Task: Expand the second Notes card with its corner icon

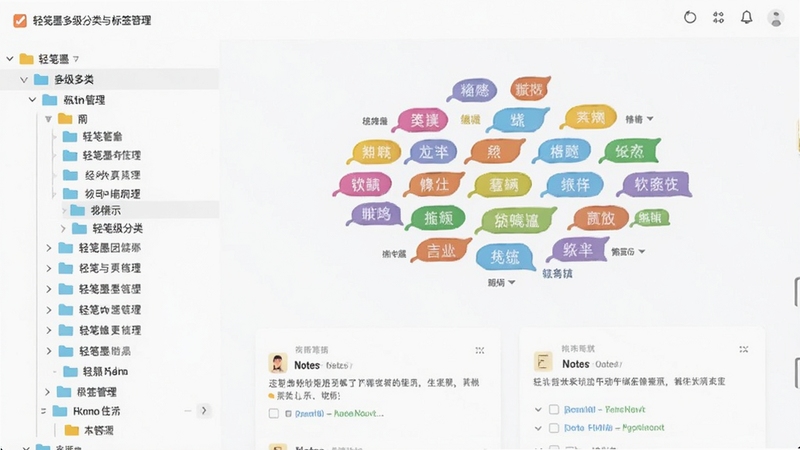Action: (x=743, y=349)
